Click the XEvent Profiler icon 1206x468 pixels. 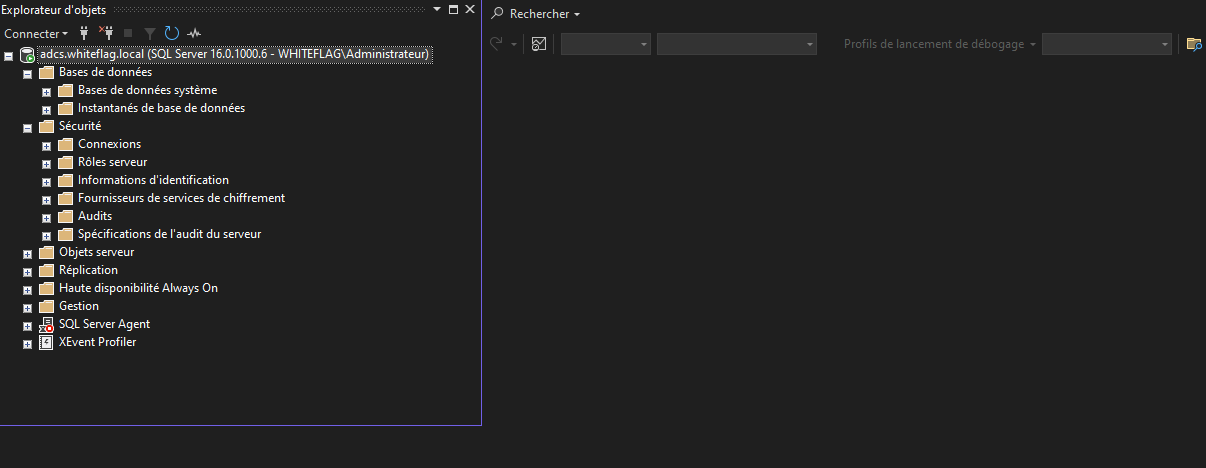click(x=46, y=343)
